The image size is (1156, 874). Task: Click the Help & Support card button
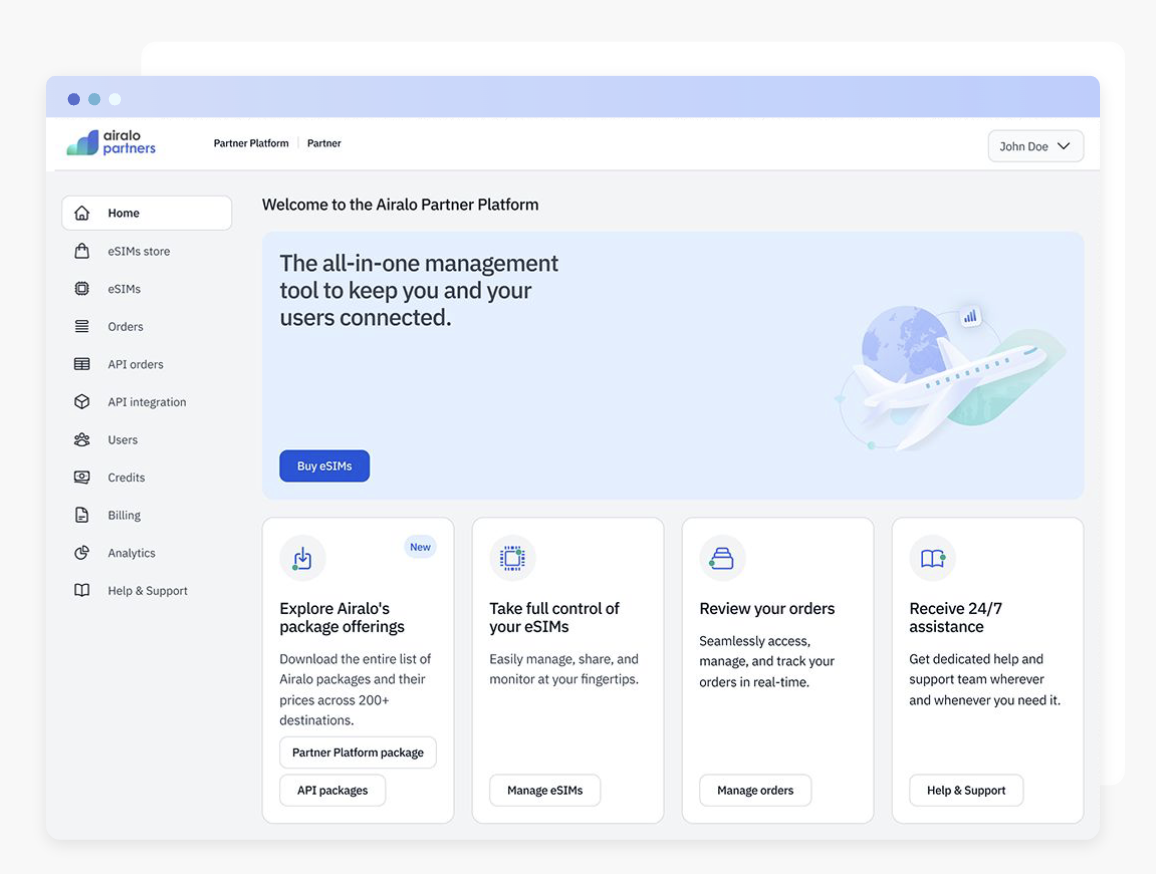966,790
